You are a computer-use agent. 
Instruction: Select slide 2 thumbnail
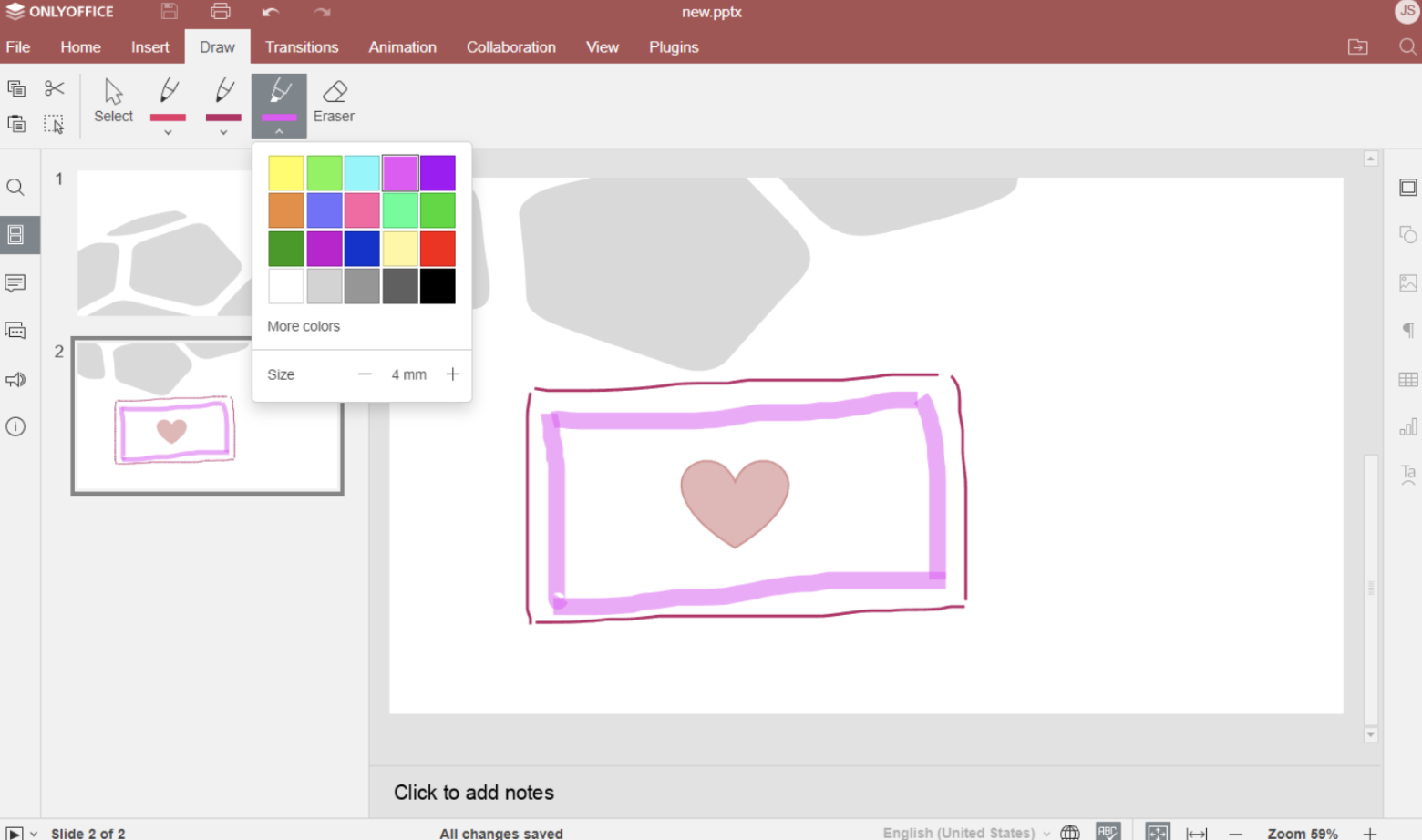coord(208,415)
